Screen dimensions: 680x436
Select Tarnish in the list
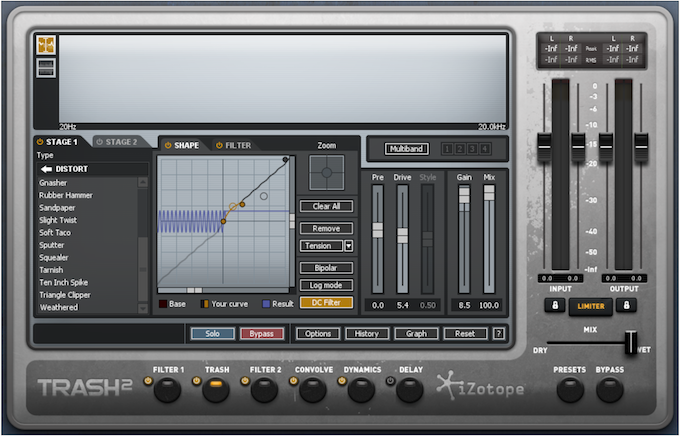tap(51, 270)
